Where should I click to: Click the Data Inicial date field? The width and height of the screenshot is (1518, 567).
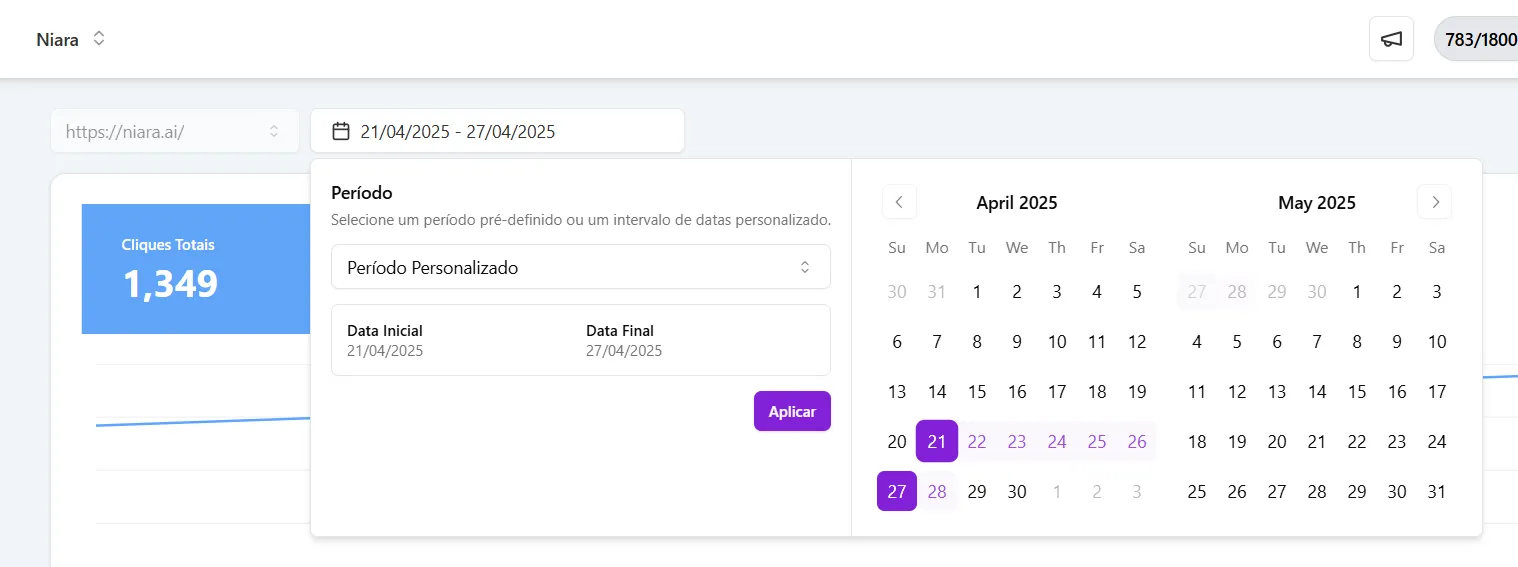[385, 341]
